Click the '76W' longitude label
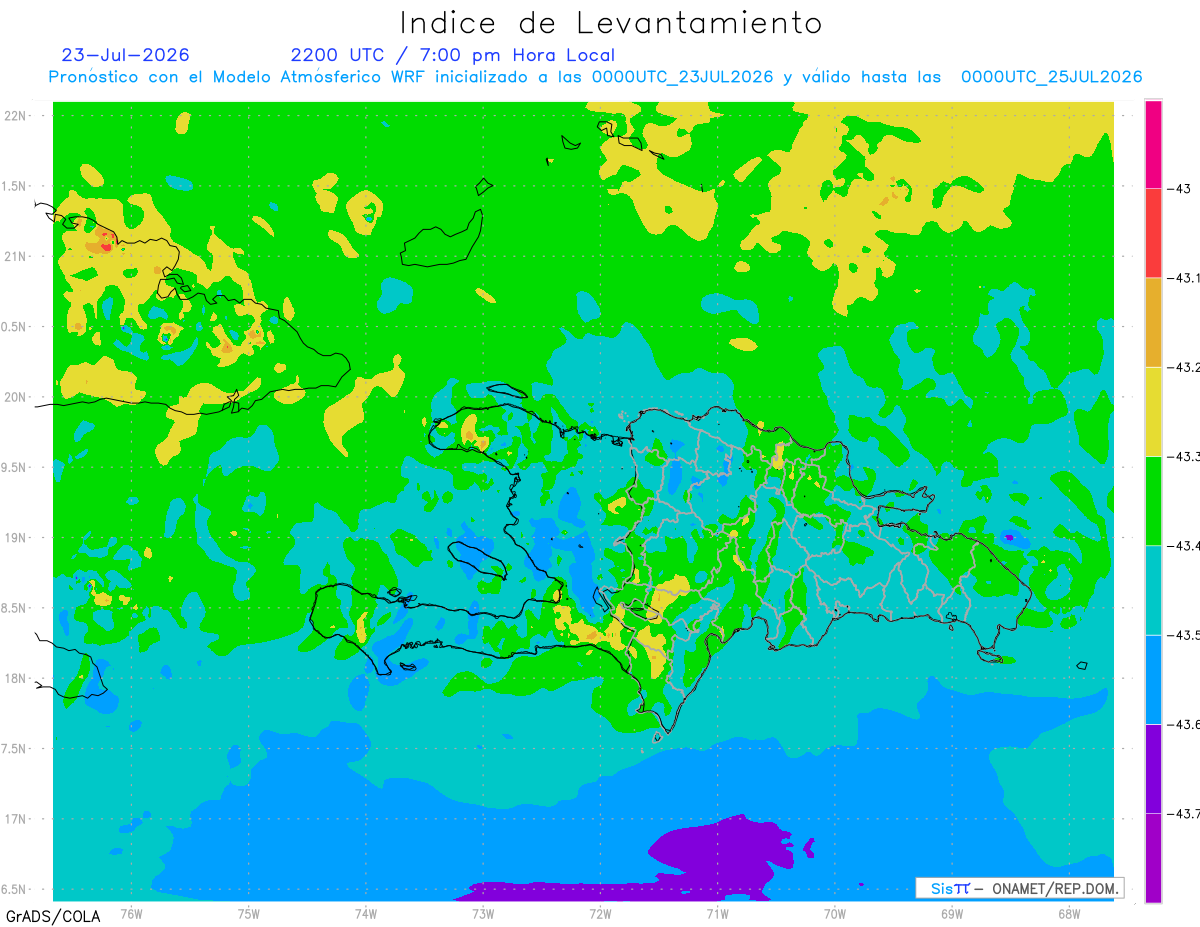The image size is (1200, 927). (131, 913)
